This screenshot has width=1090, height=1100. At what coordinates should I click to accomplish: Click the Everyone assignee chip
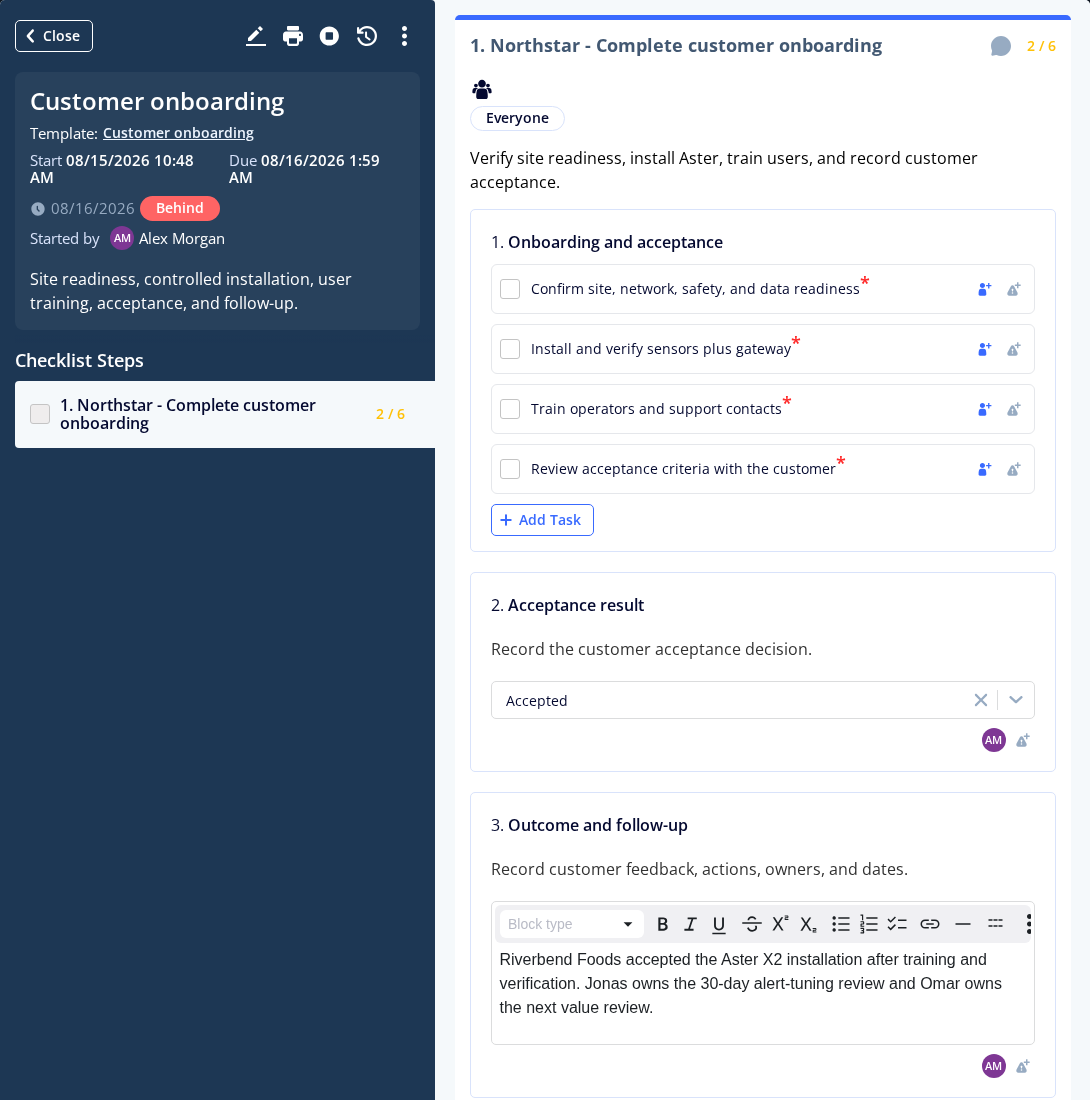point(517,118)
